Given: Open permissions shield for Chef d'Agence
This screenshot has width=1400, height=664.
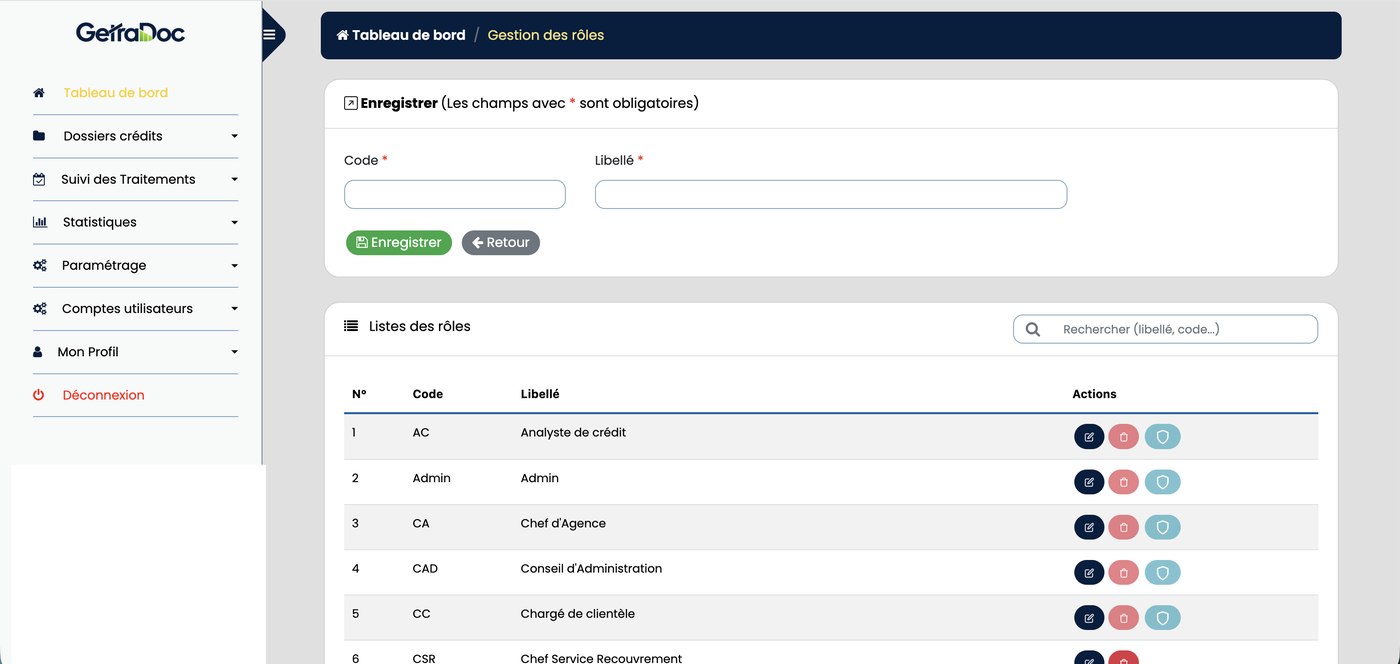Looking at the screenshot, I should [x=1162, y=527].
